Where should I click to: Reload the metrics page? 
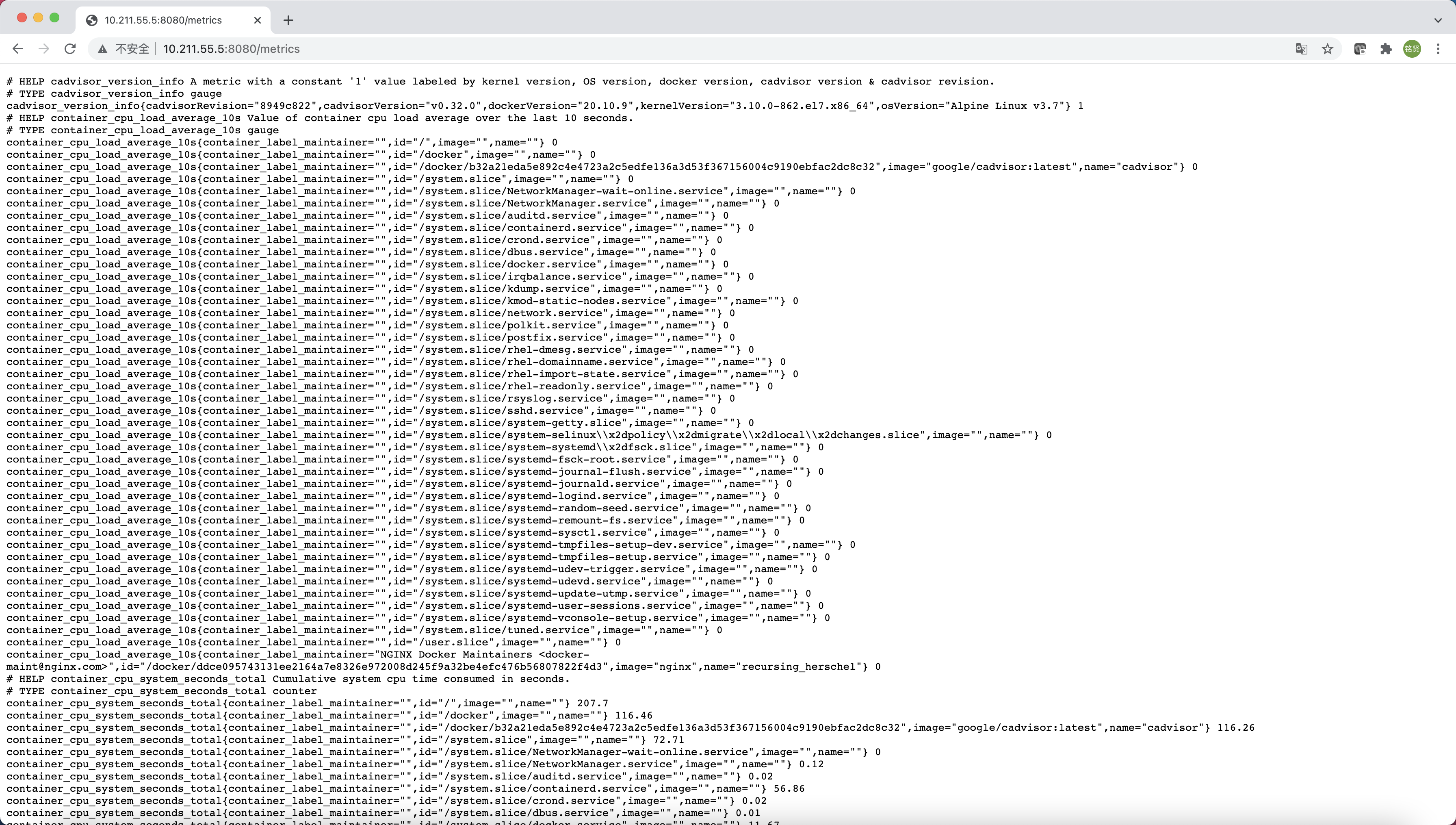70,49
